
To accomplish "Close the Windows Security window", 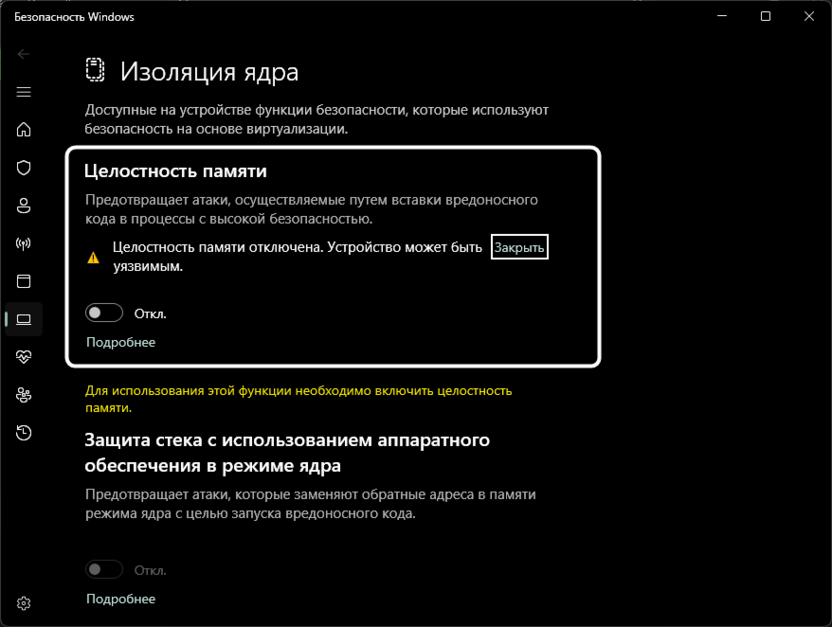I will click(x=809, y=16).
